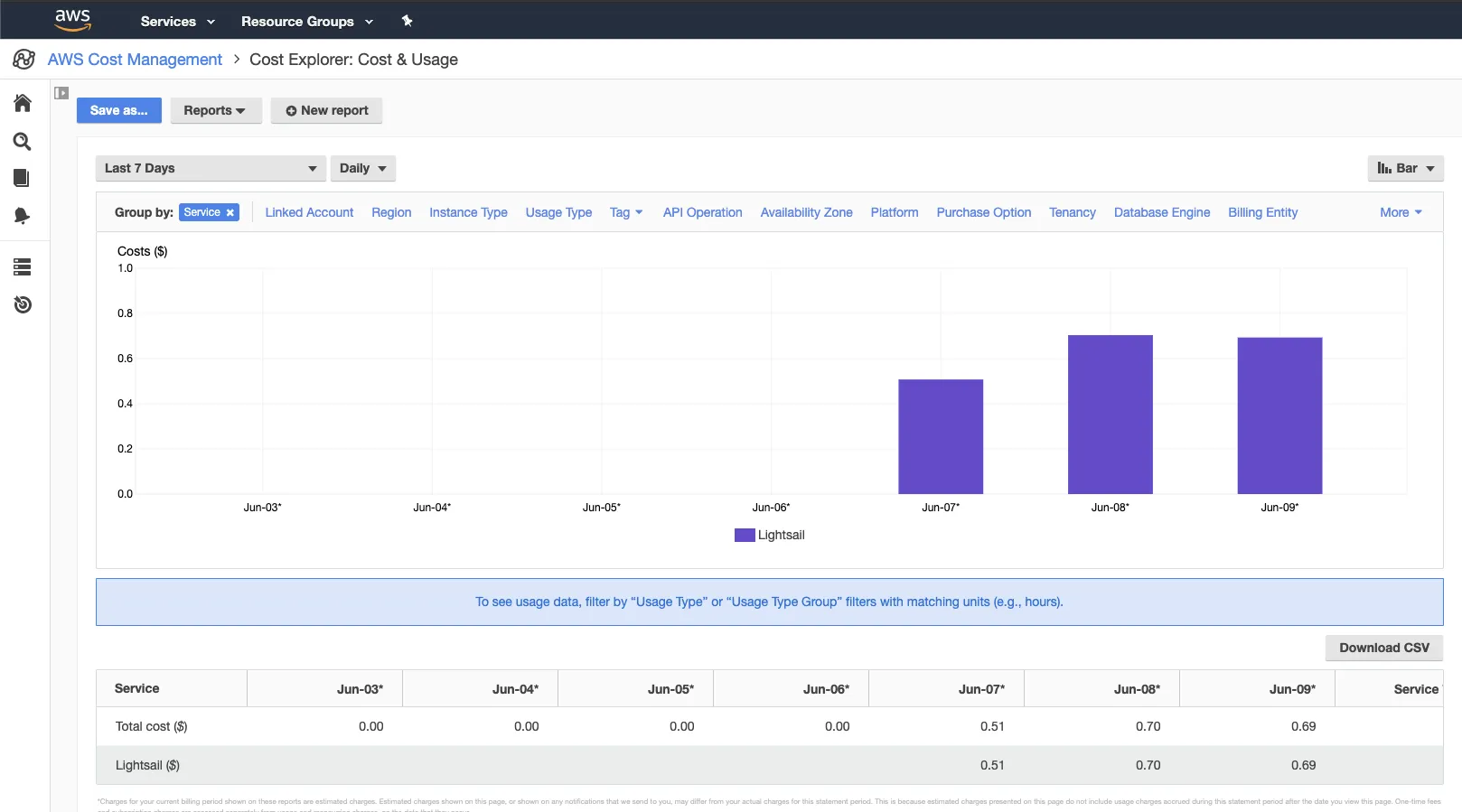Screen dimensions: 1462x812
Task: Group by Region
Action: (391, 212)
